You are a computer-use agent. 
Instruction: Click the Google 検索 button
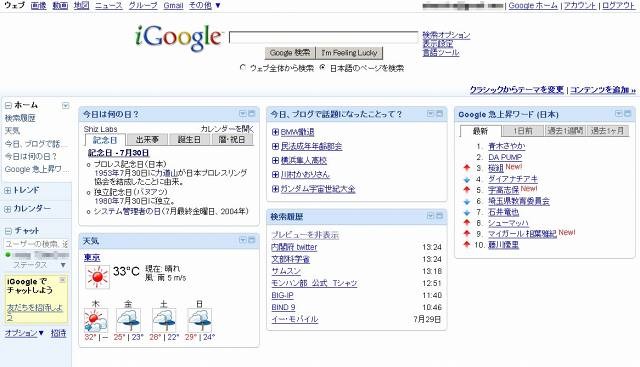coord(290,53)
